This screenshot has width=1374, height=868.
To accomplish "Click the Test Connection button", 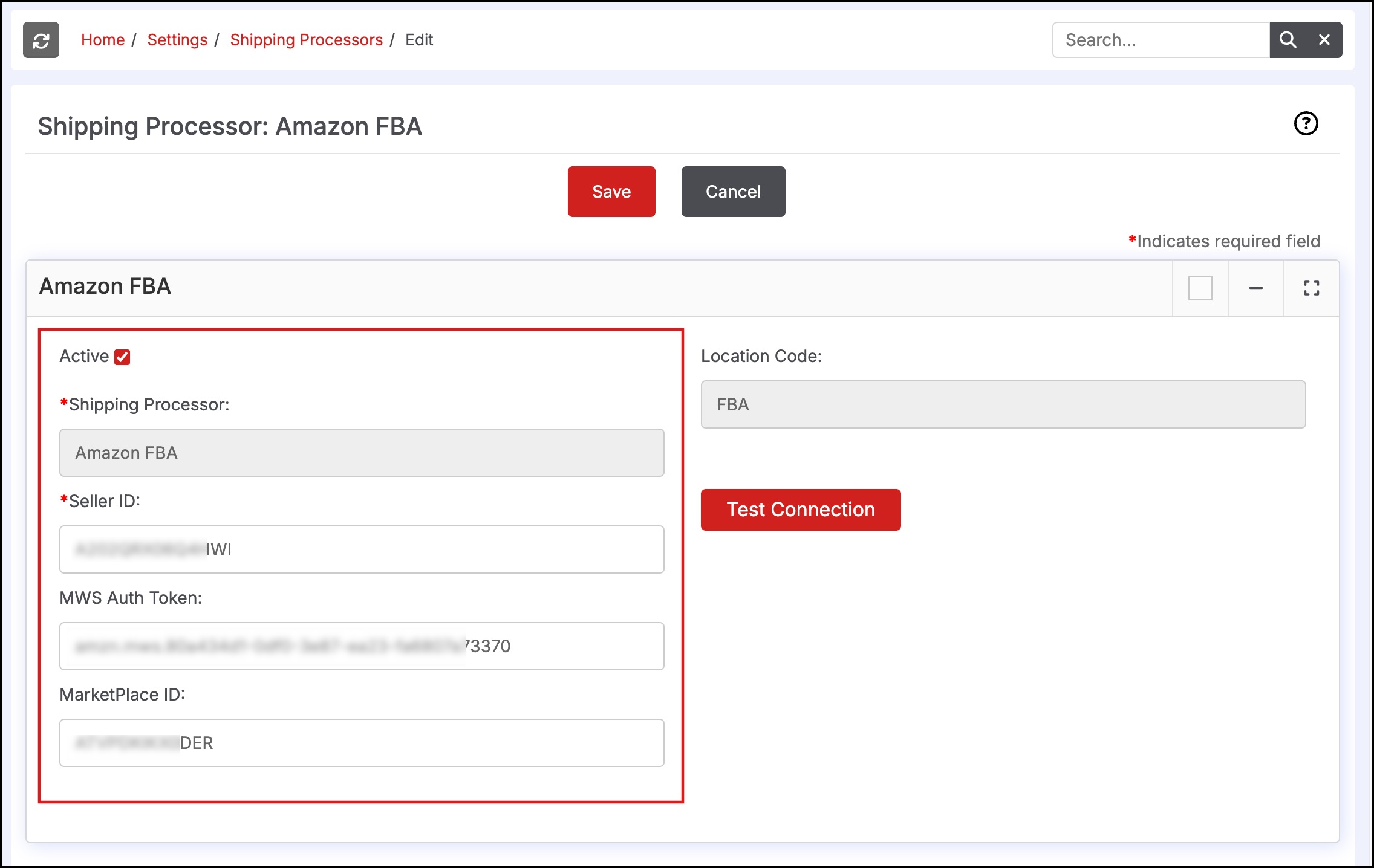I will pyautogui.click(x=800, y=510).
